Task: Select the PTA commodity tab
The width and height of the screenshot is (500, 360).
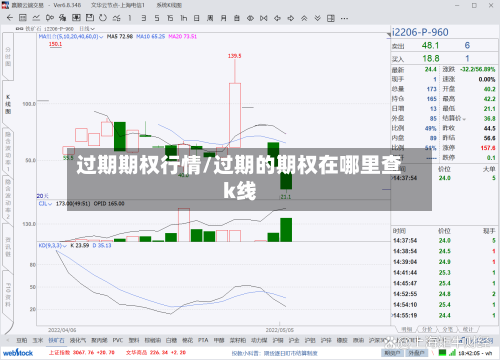Action: (x=203, y=340)
